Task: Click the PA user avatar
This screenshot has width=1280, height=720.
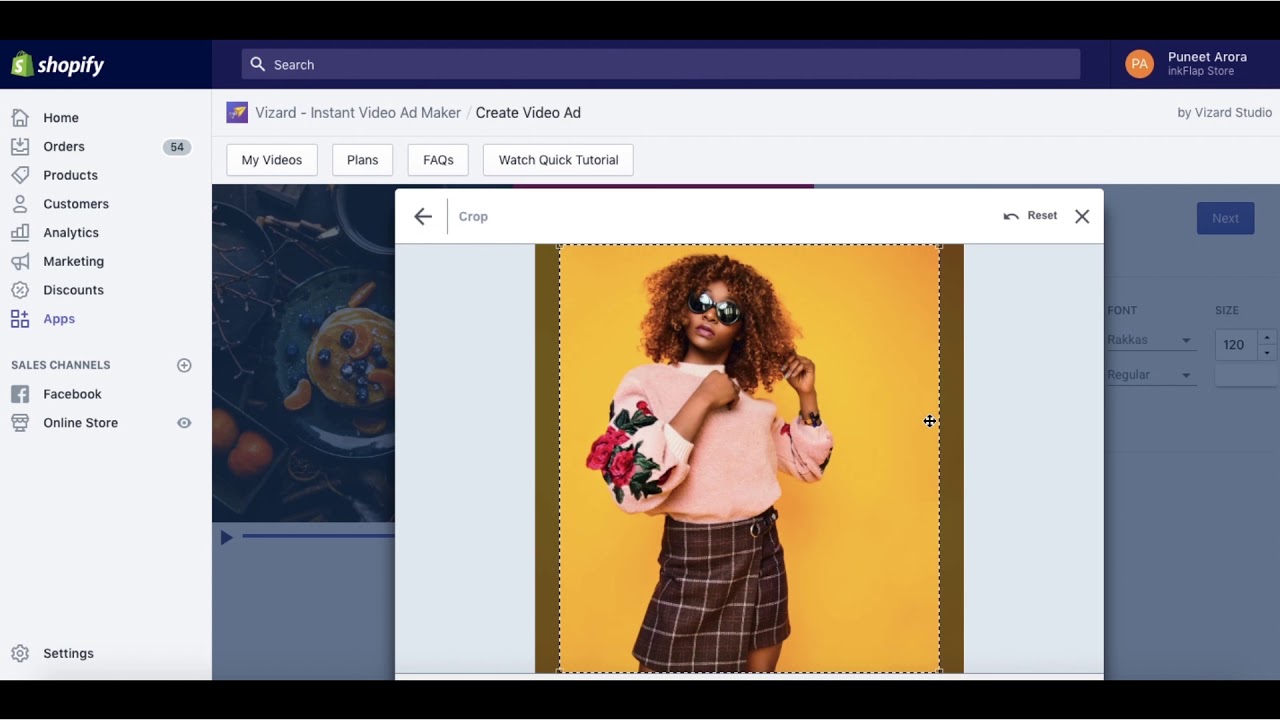Action: point(1139,64)
